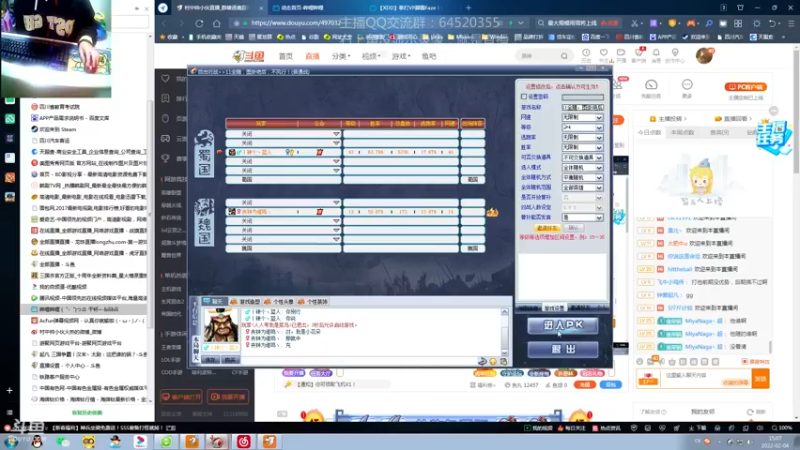Click the 退出 button
Viewport: 800px width, 450px height.
click(x=563, y=349)
